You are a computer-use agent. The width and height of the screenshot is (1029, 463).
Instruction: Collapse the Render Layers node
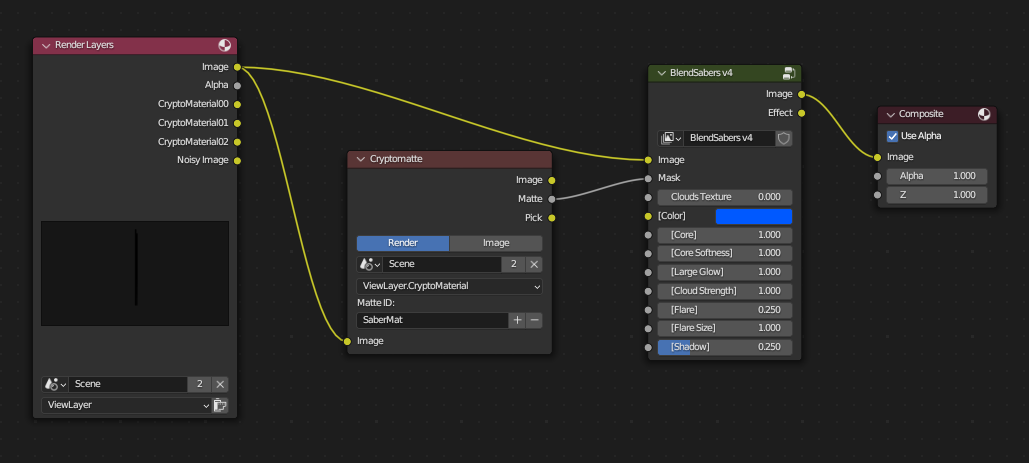46,45
